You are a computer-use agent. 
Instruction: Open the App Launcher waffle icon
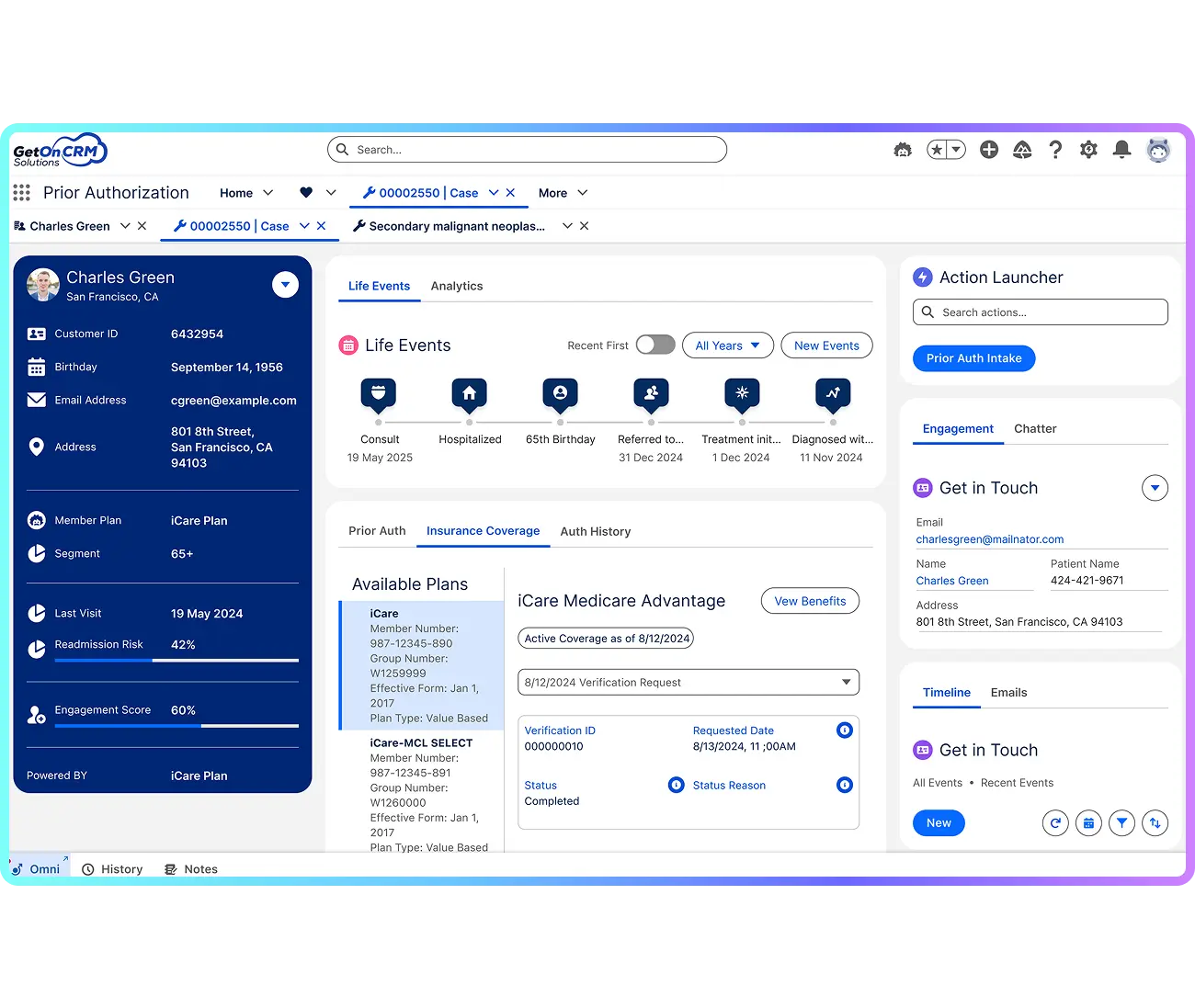click(x=21, y=192)
